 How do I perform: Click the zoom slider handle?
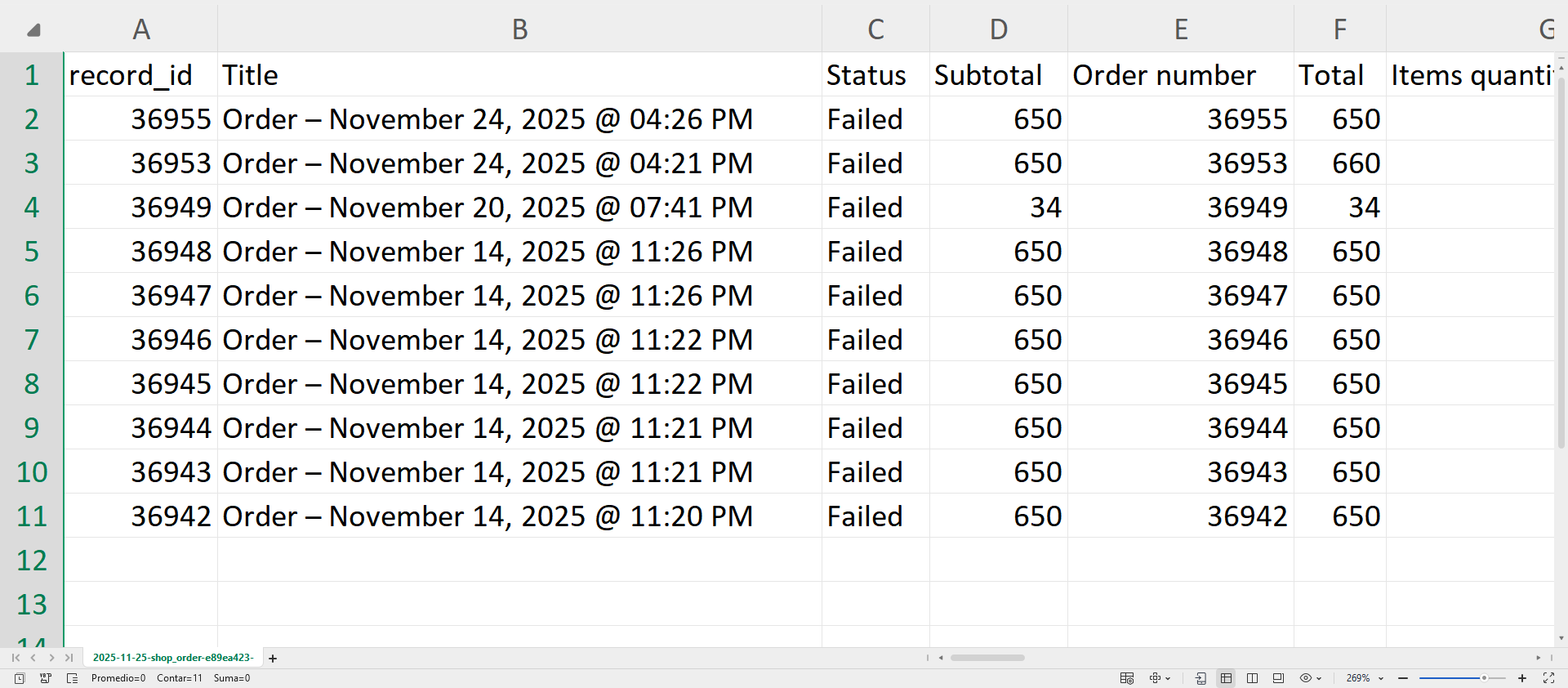pos(1484,678)
